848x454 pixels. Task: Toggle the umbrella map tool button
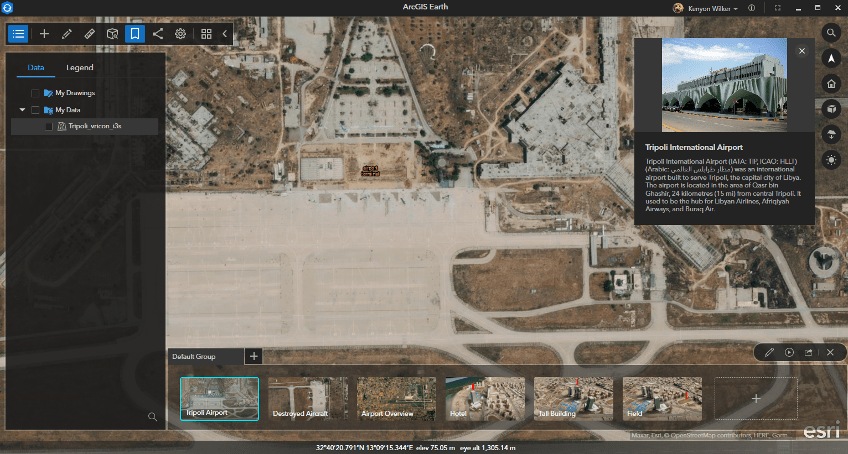(831, 134)
